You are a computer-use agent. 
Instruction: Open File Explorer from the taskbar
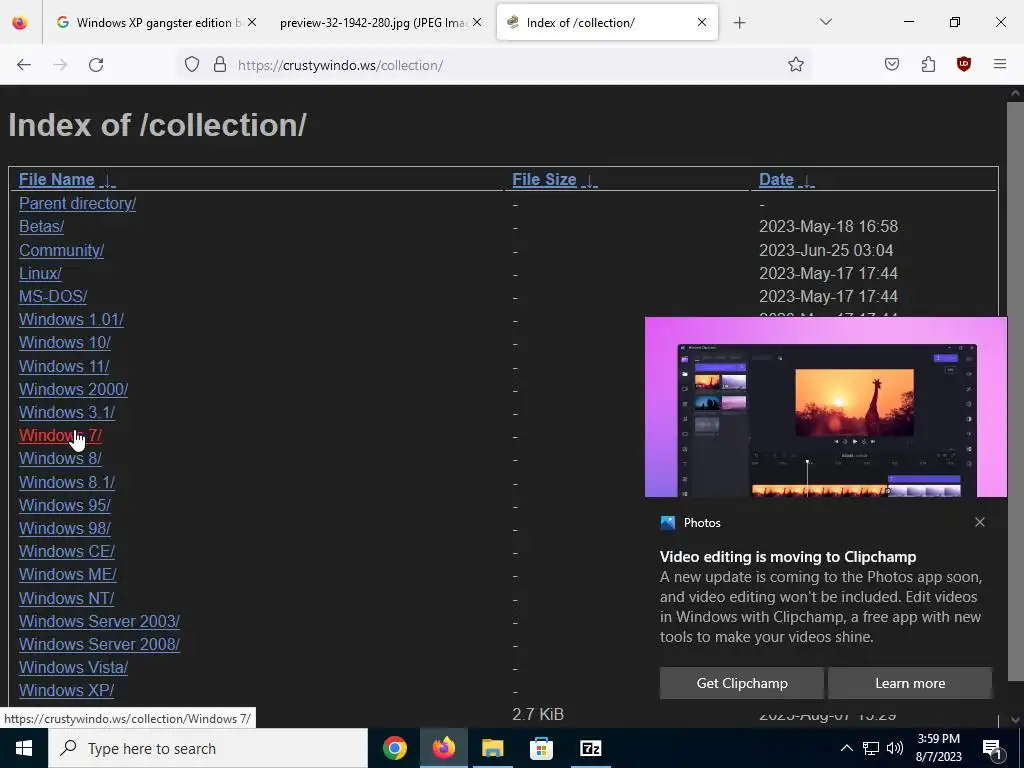click(492, 748)
